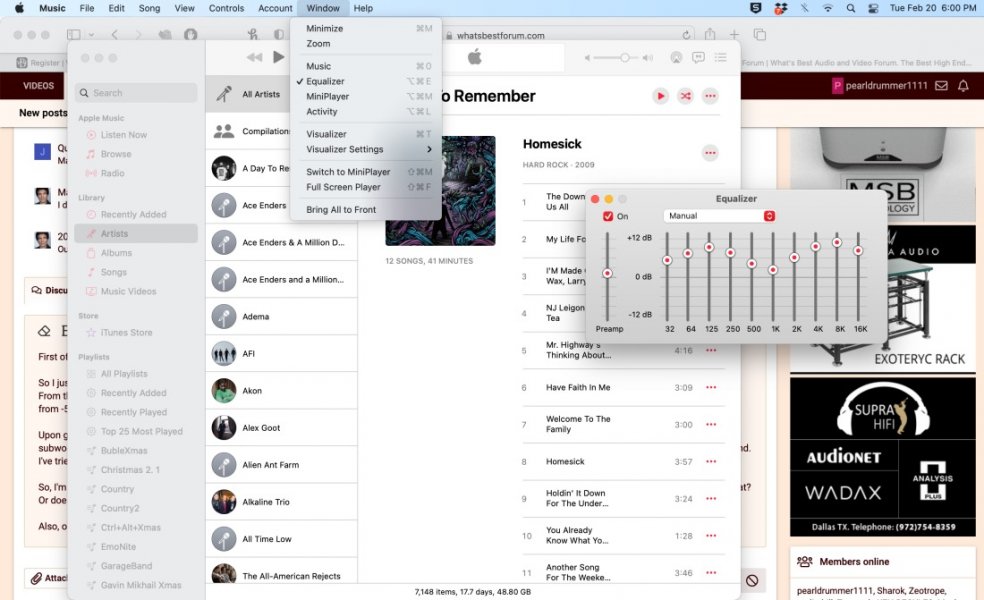Play the Homesick album

(660, 96)
